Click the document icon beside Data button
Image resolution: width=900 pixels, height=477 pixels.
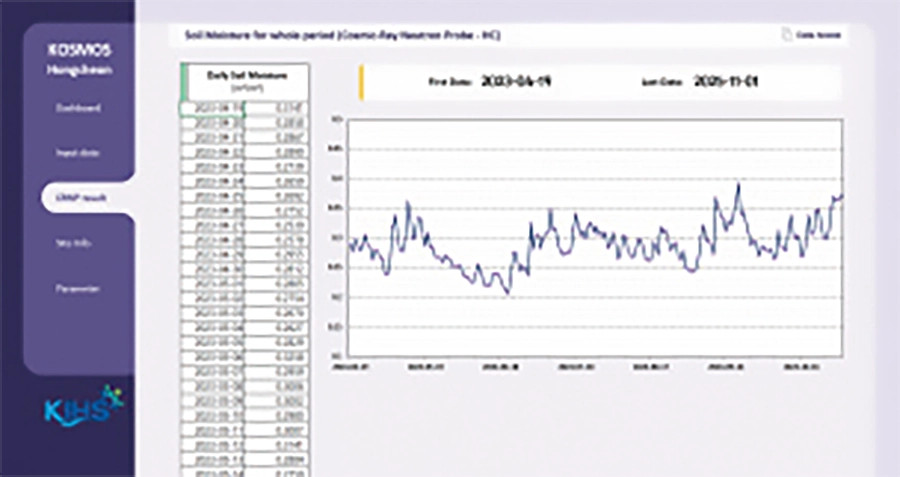(786, 34)
